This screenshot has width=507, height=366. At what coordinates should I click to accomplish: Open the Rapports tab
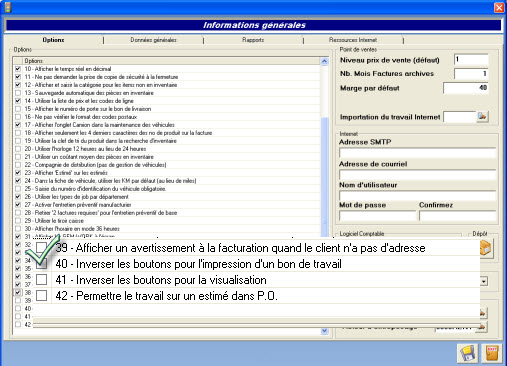click(253, 40)
